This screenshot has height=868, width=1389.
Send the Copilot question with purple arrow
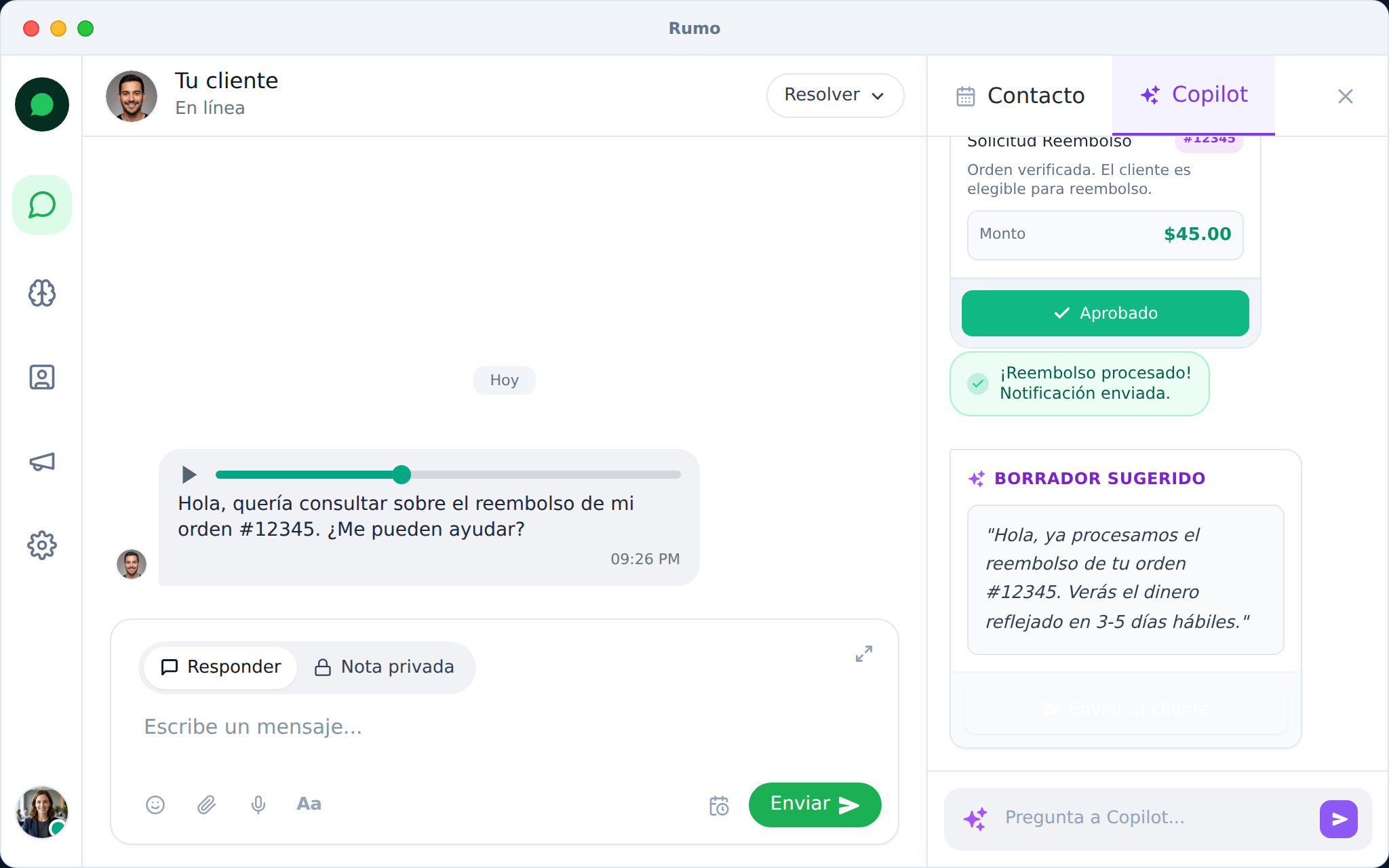1339,819
